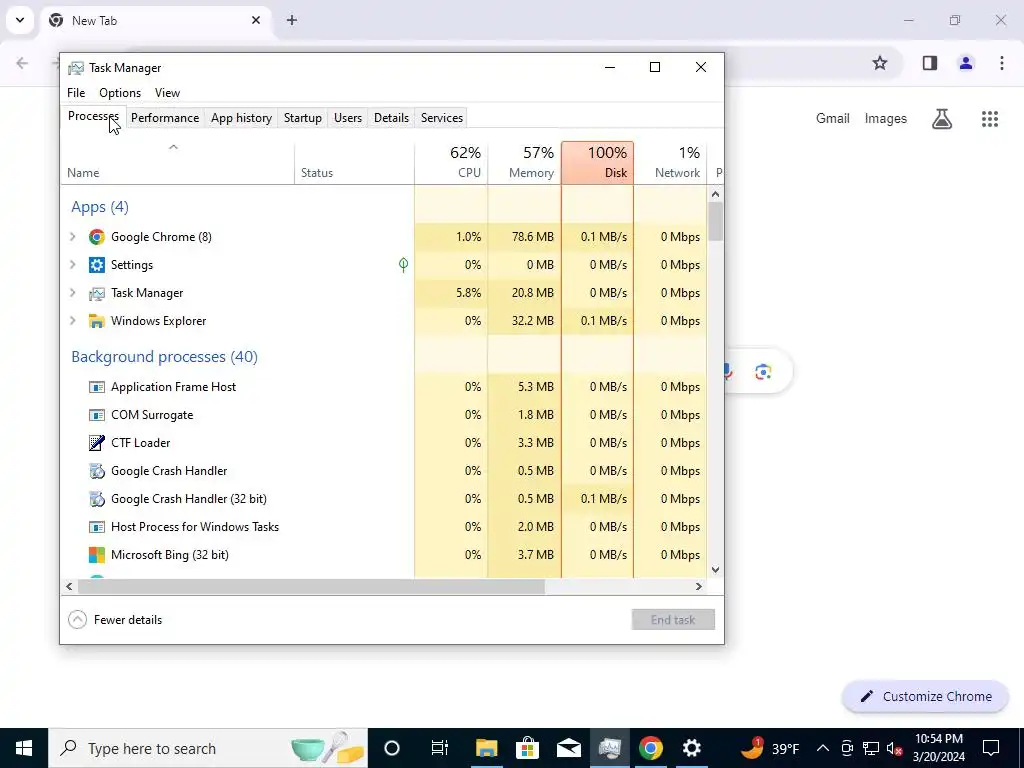Screen dimensions: 1024x768
Task: Open the Images link
Action: pos(886,119)
